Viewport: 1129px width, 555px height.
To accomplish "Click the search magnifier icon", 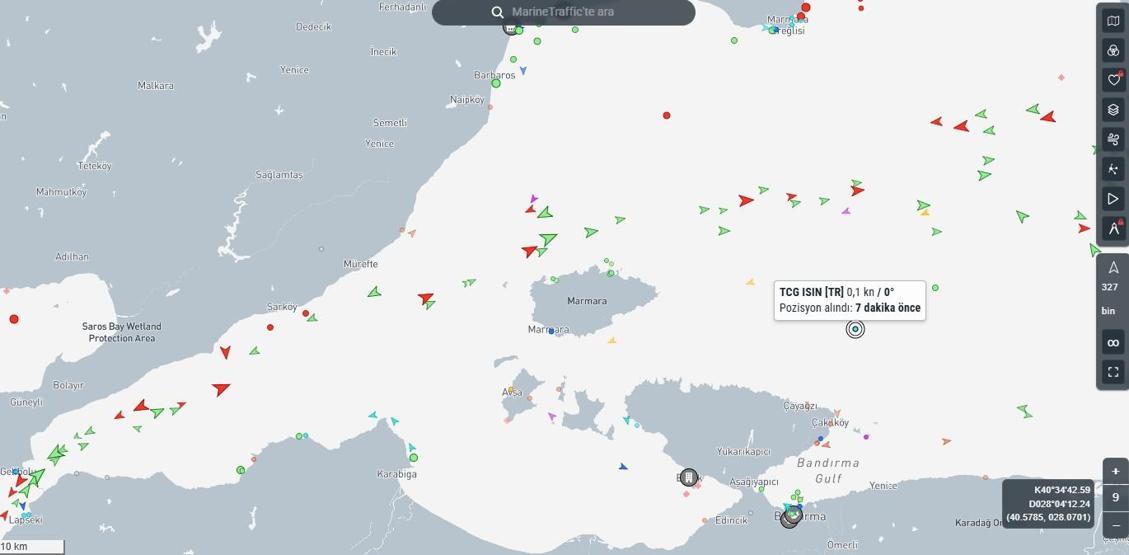I will click(x=497, y=12).
